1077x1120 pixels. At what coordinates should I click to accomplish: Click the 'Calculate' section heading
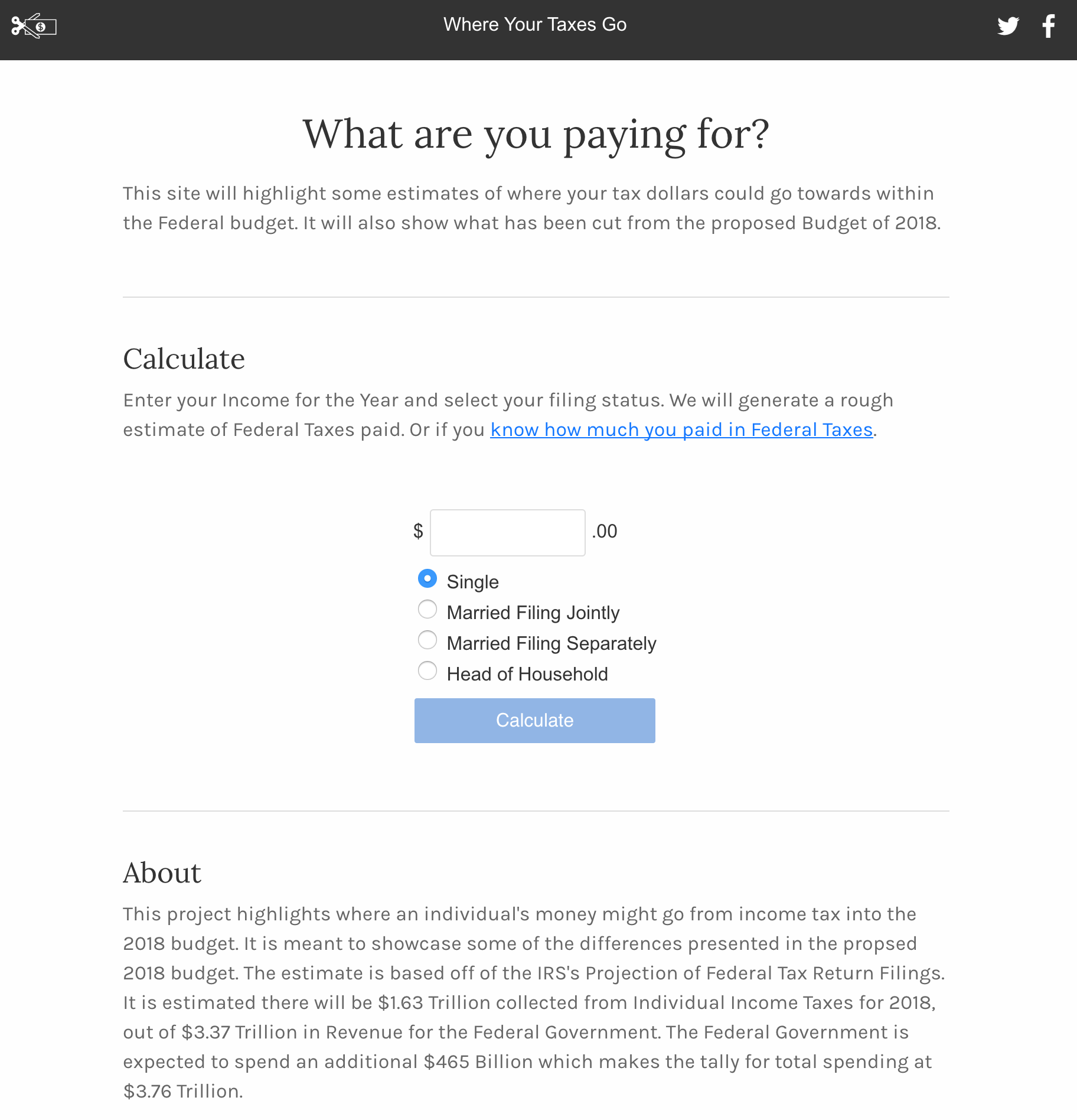184,358
